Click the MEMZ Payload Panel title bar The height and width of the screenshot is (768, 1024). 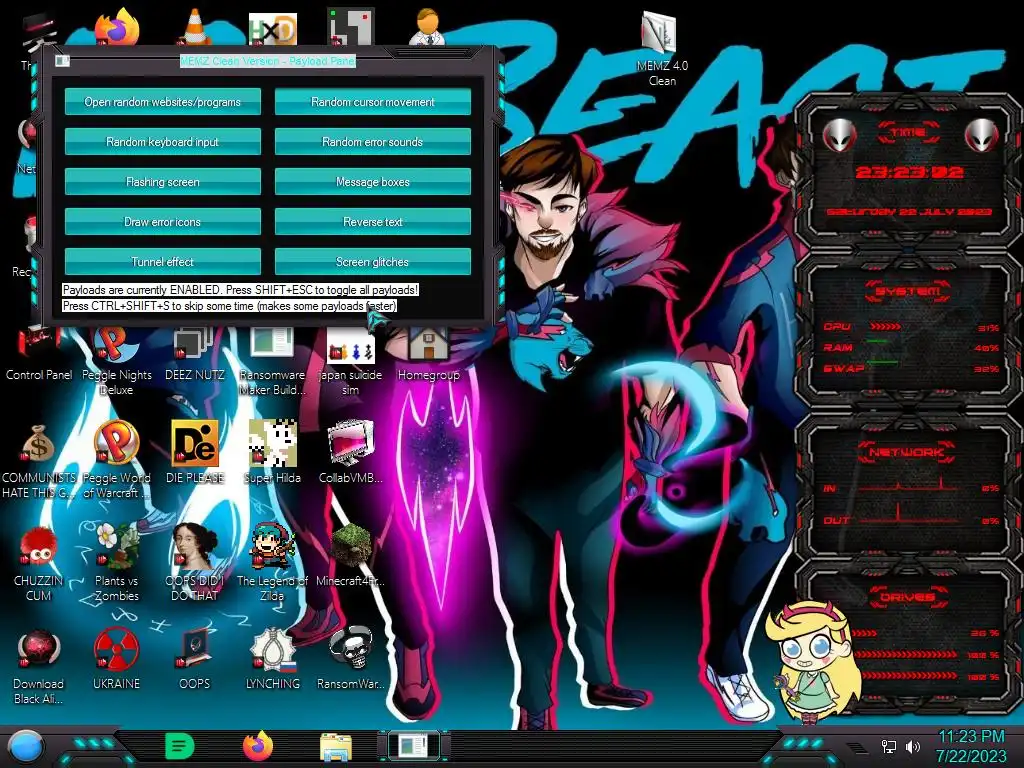point(268,61)
